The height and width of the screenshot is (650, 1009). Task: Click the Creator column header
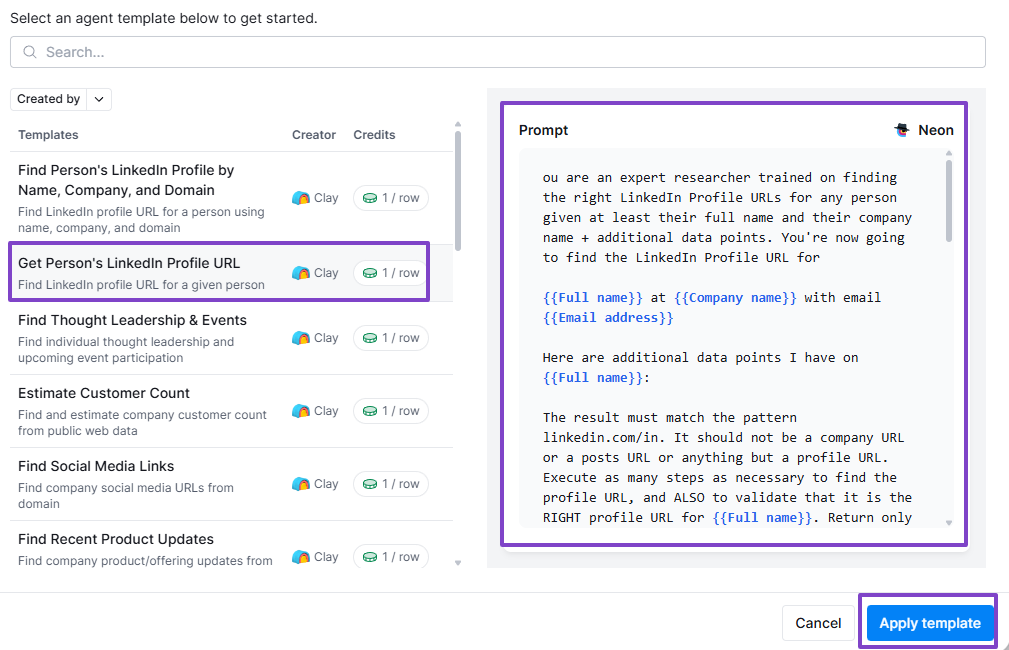point(314,135)
